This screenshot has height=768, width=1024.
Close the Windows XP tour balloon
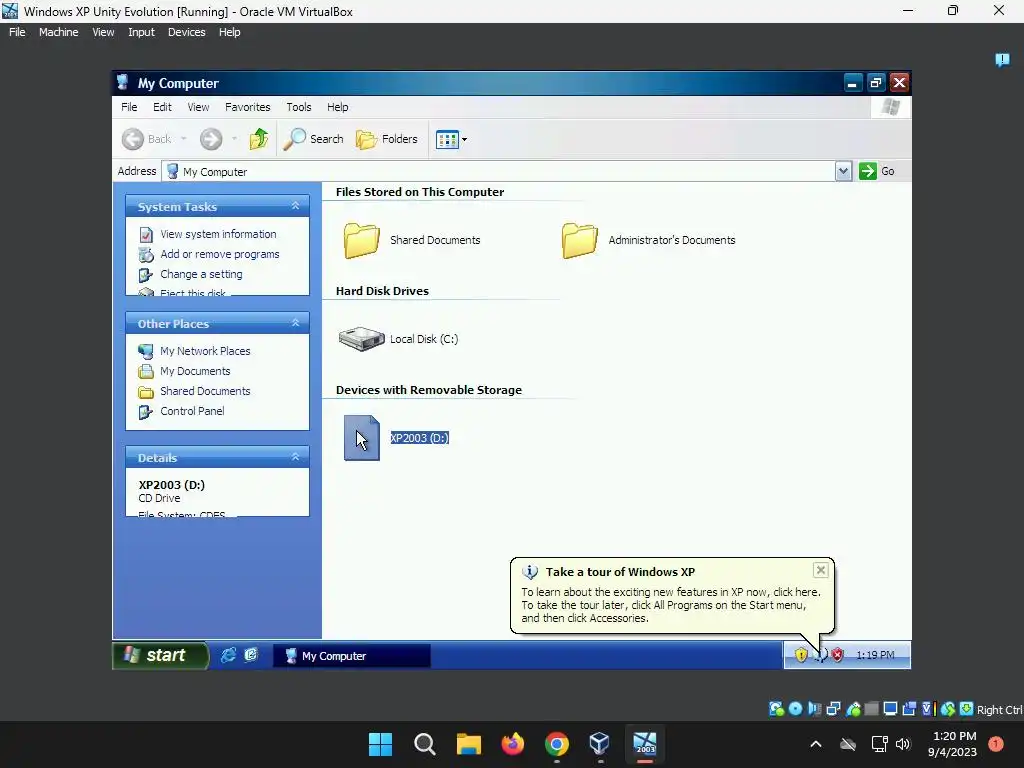tap(820, 570)
